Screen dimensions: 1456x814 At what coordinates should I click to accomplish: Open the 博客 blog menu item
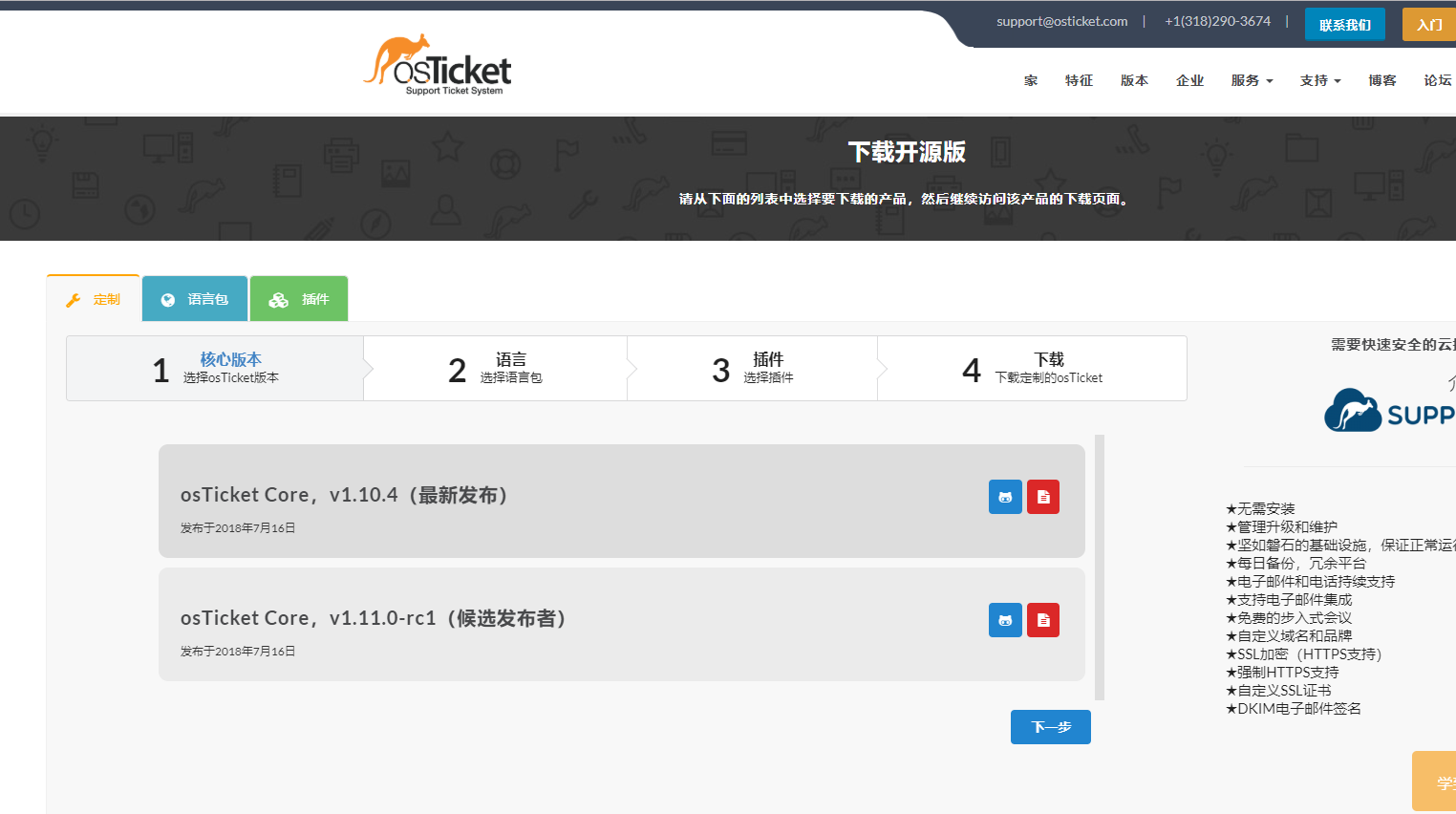coord(1381,80)
